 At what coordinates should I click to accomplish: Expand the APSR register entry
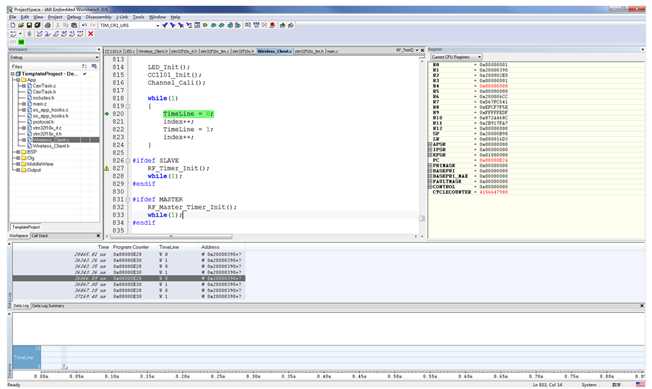430,144
